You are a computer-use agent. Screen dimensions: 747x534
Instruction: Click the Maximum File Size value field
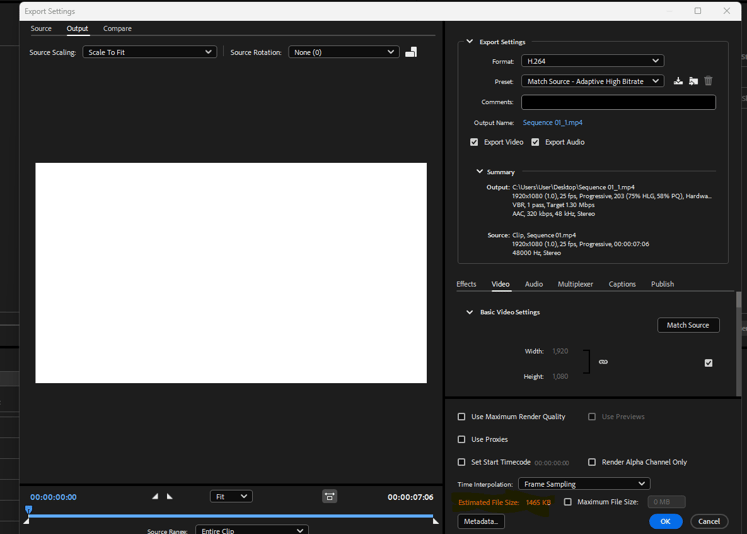[x=666, y=502]
